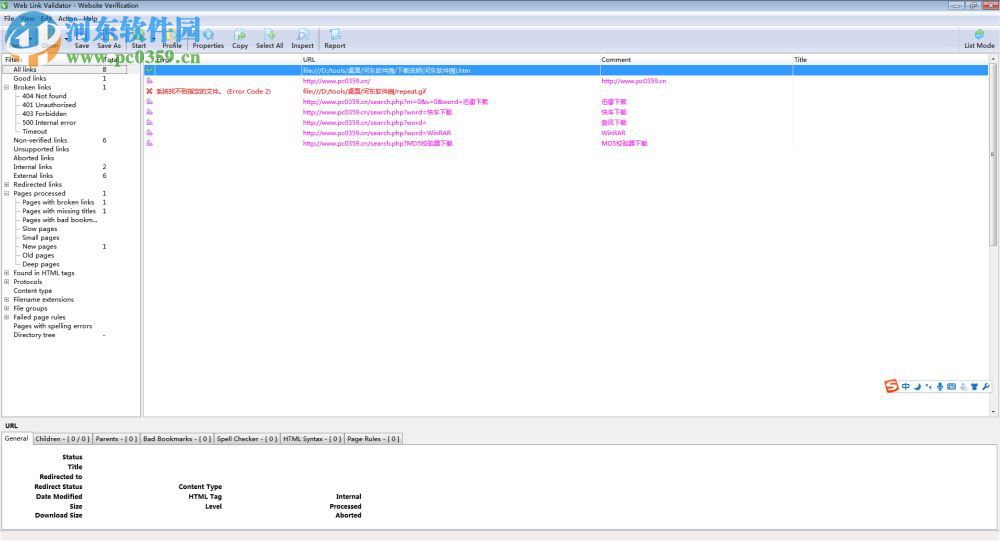Click the green check icon on the selected row
This screenshot has height=541, width=1000.
point(149,70)
